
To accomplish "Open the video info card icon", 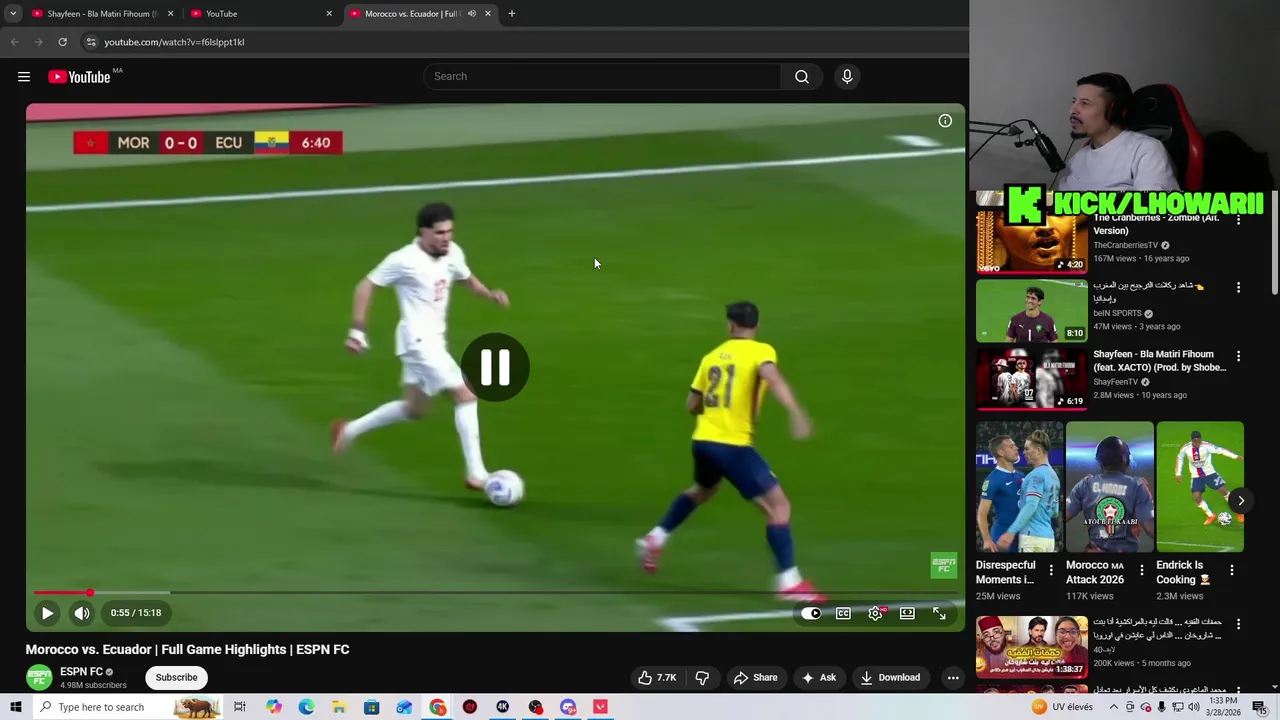I will [945, 121].
